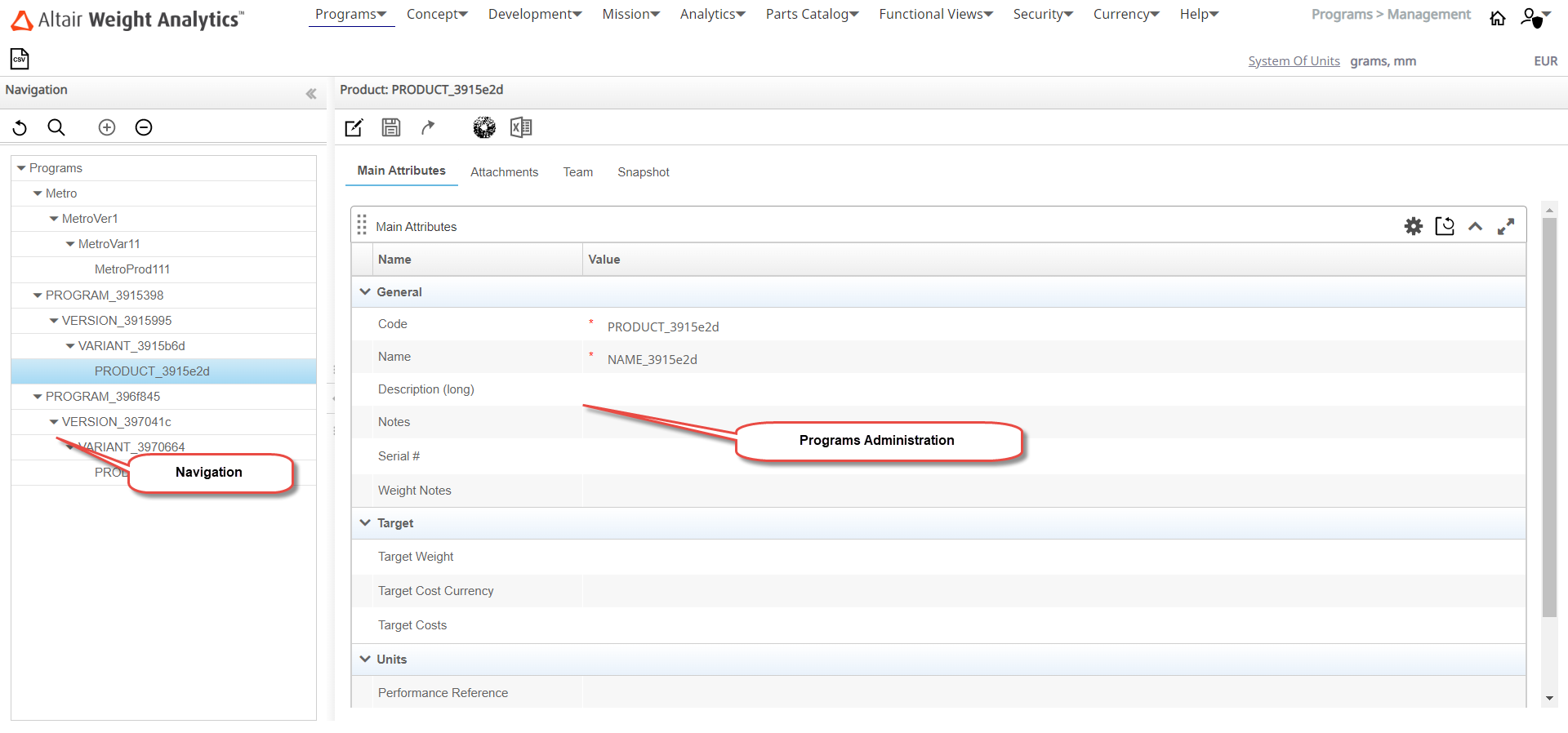Click the expand-all plus circle icon
Screen dimensions: 1568x733
[x=107, y=127]
